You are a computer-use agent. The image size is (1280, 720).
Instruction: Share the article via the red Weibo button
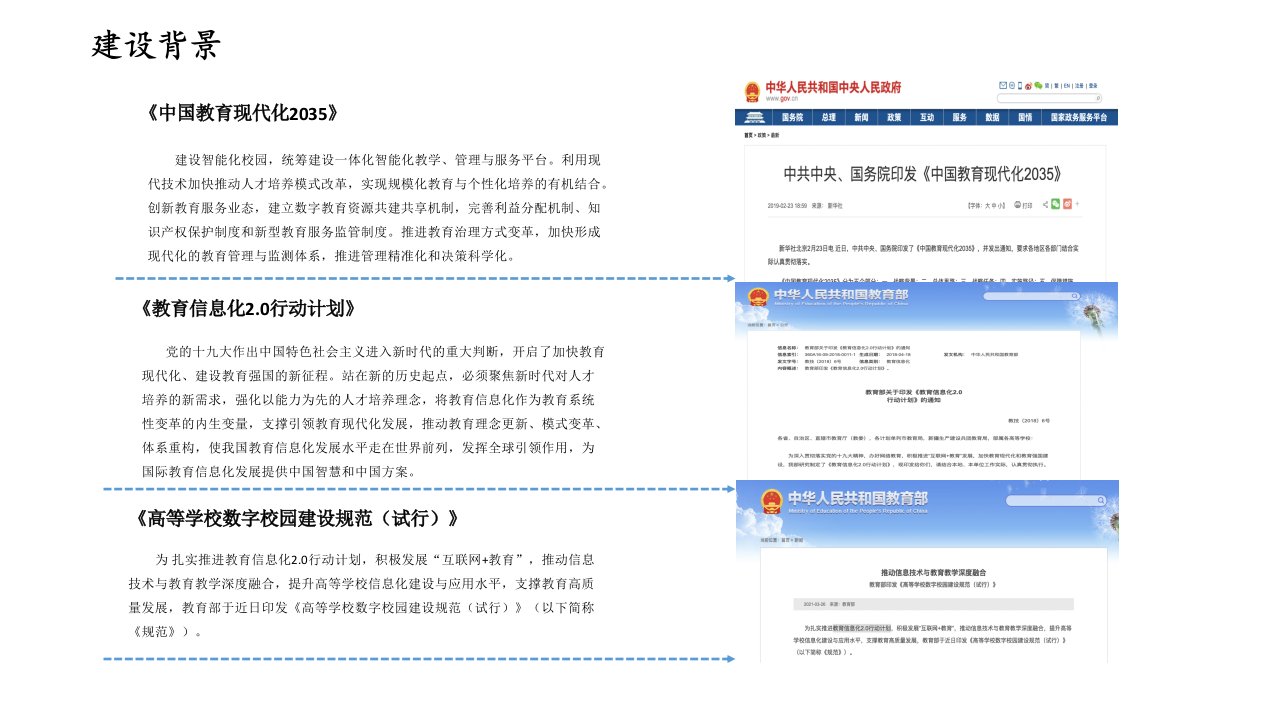point(1067,204)
